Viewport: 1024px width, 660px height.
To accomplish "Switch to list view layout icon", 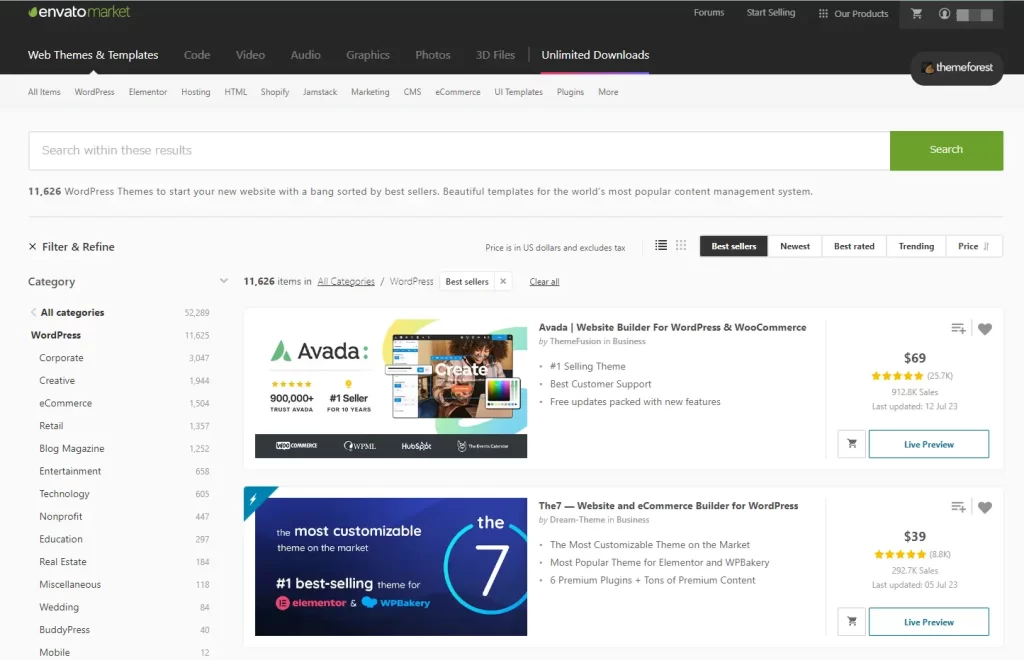I will [x=661, y=245].
